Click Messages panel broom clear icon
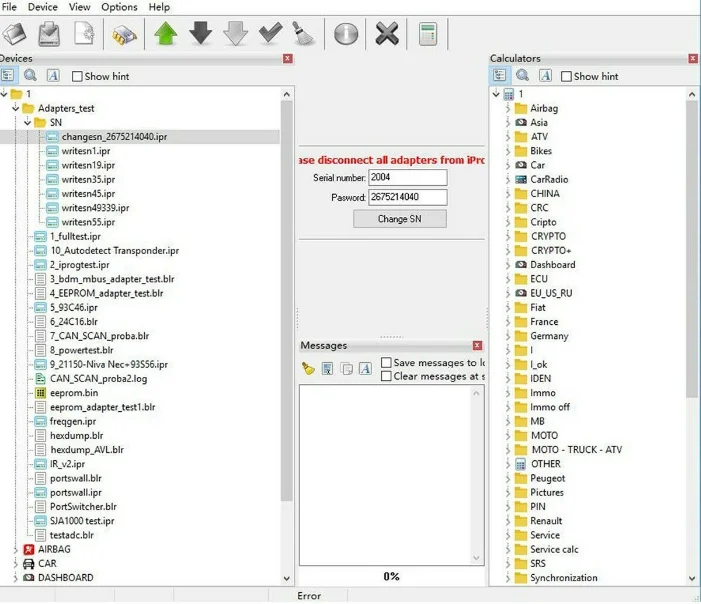701x604 pixels. click(x=308, y=368)
